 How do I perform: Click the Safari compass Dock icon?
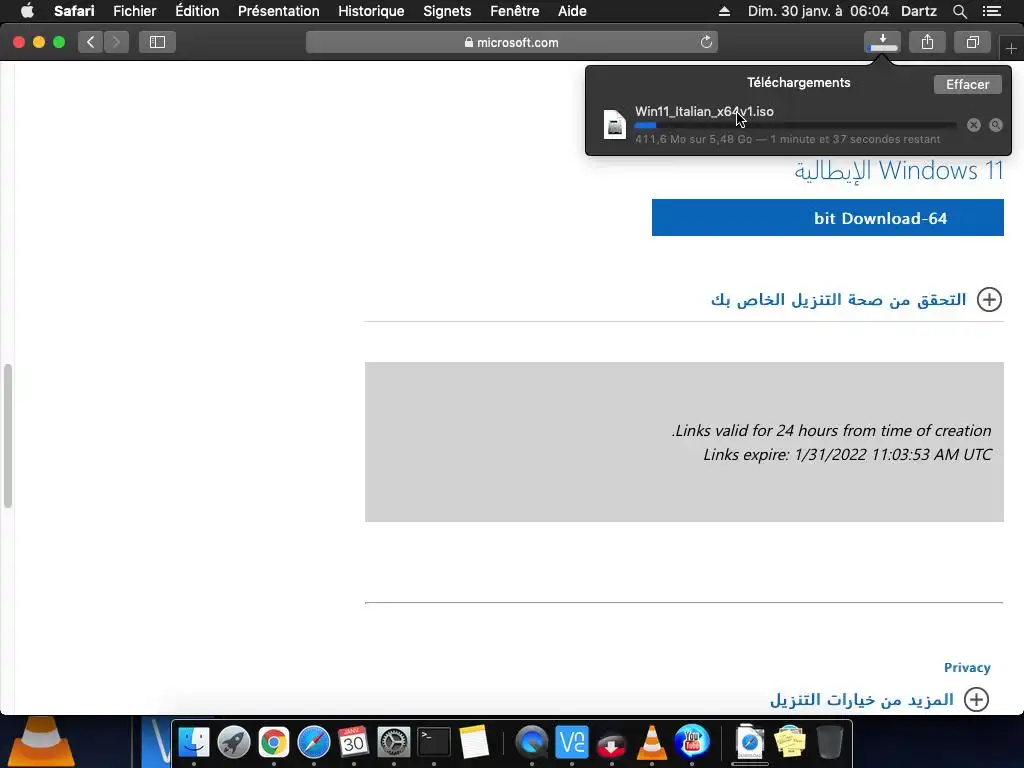point(313,743)
